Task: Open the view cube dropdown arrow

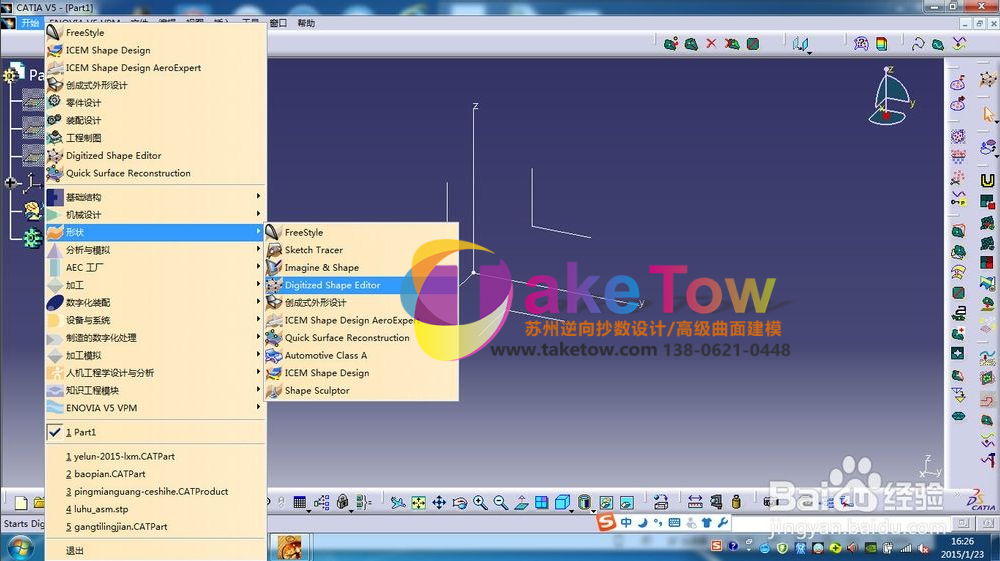Action: pyautogui.click(x=571, y=510)
